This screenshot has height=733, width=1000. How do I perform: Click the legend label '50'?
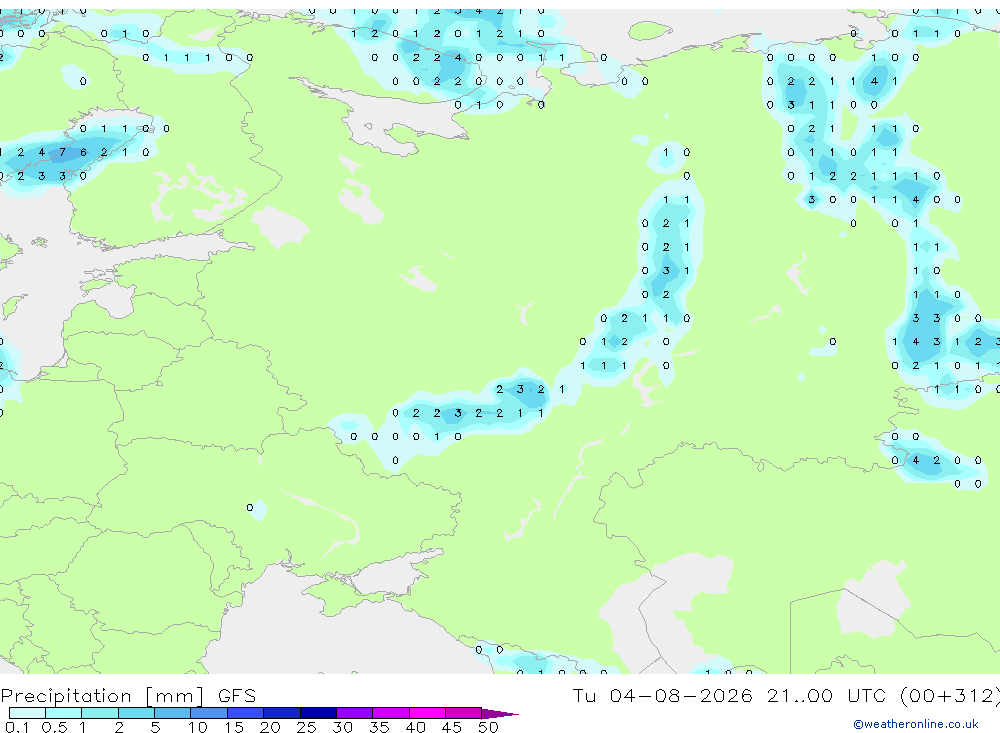coord(488,727)
